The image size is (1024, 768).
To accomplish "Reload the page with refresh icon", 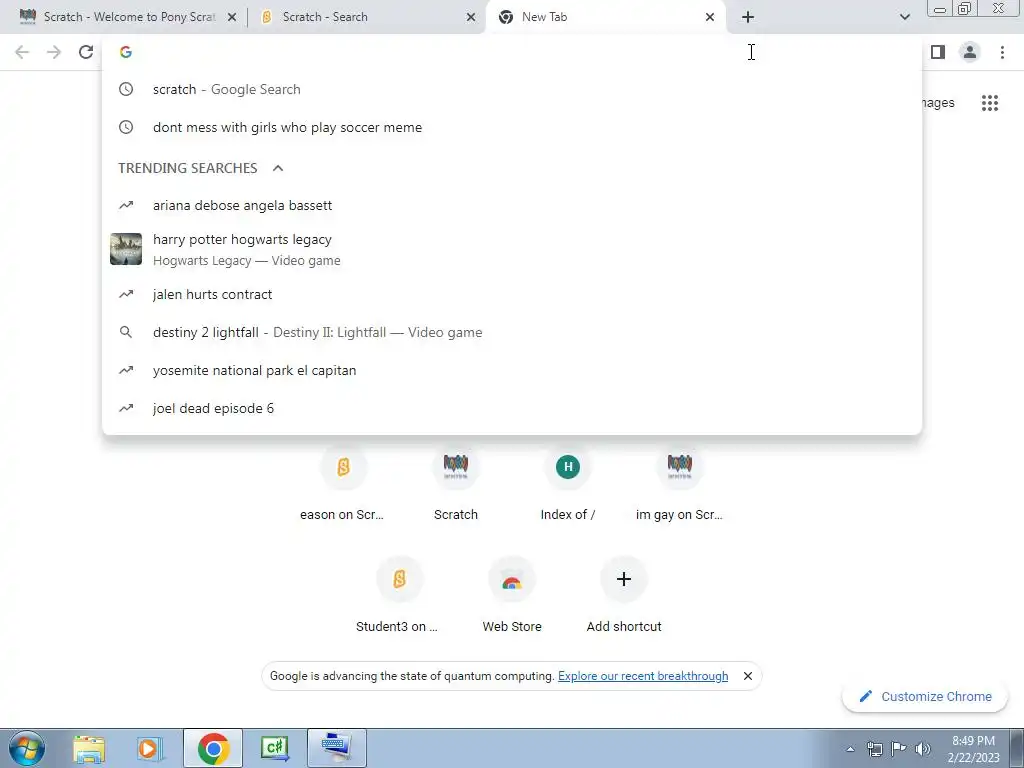I will pos(86,52).
